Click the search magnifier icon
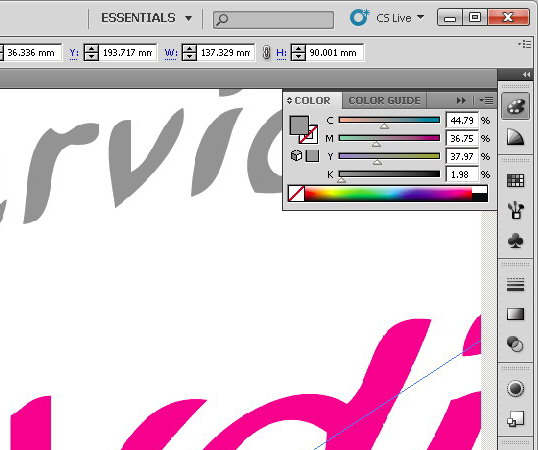This screenshot has width=538, height=450. tap(222, 19)
